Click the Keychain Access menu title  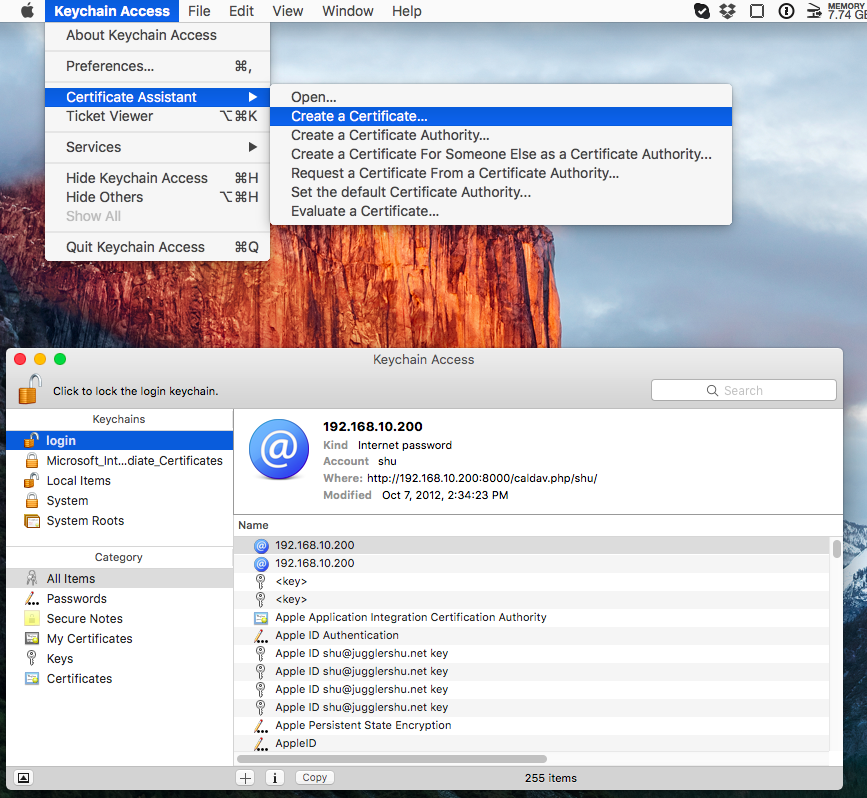[112, 11]
